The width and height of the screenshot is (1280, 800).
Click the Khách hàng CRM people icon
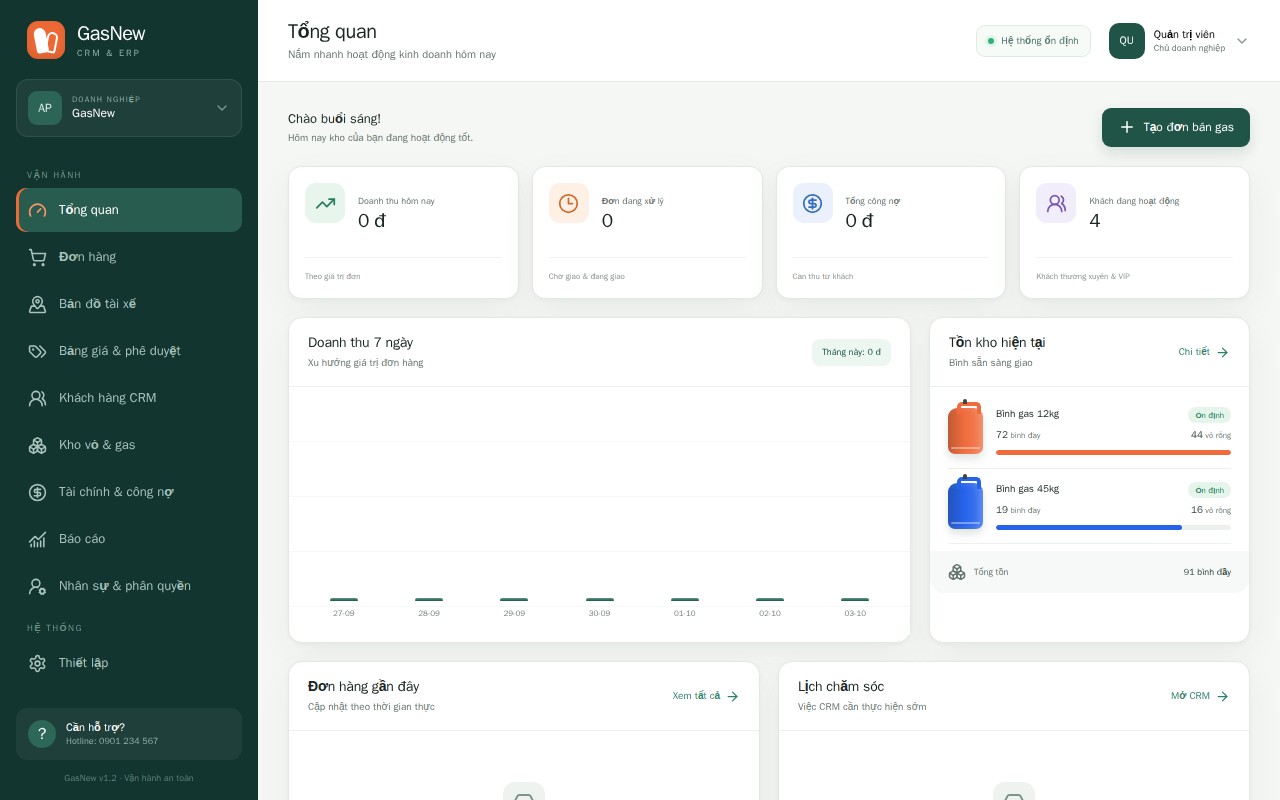(x=38, y=398)
